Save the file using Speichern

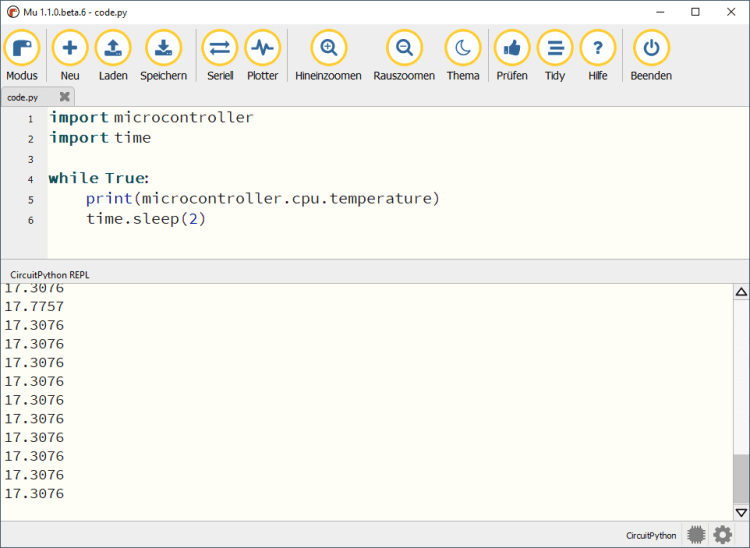(163, 48)
